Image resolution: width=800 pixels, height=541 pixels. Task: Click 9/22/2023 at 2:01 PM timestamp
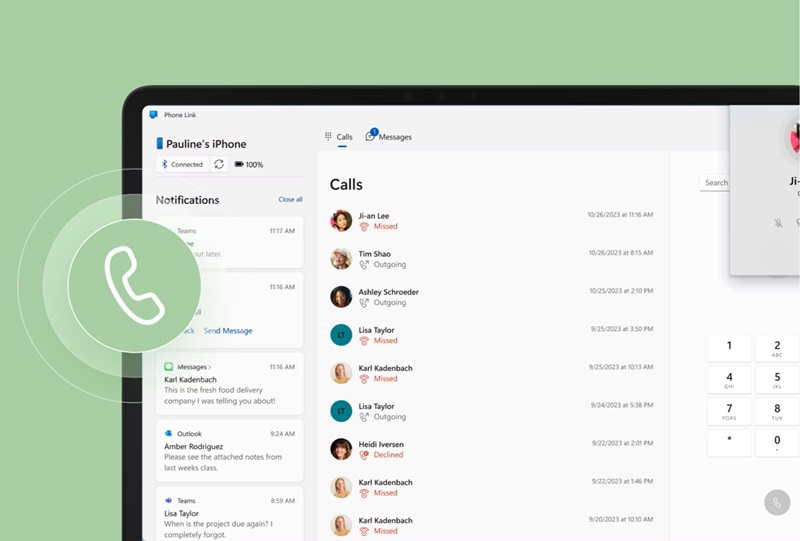(622, 443)
